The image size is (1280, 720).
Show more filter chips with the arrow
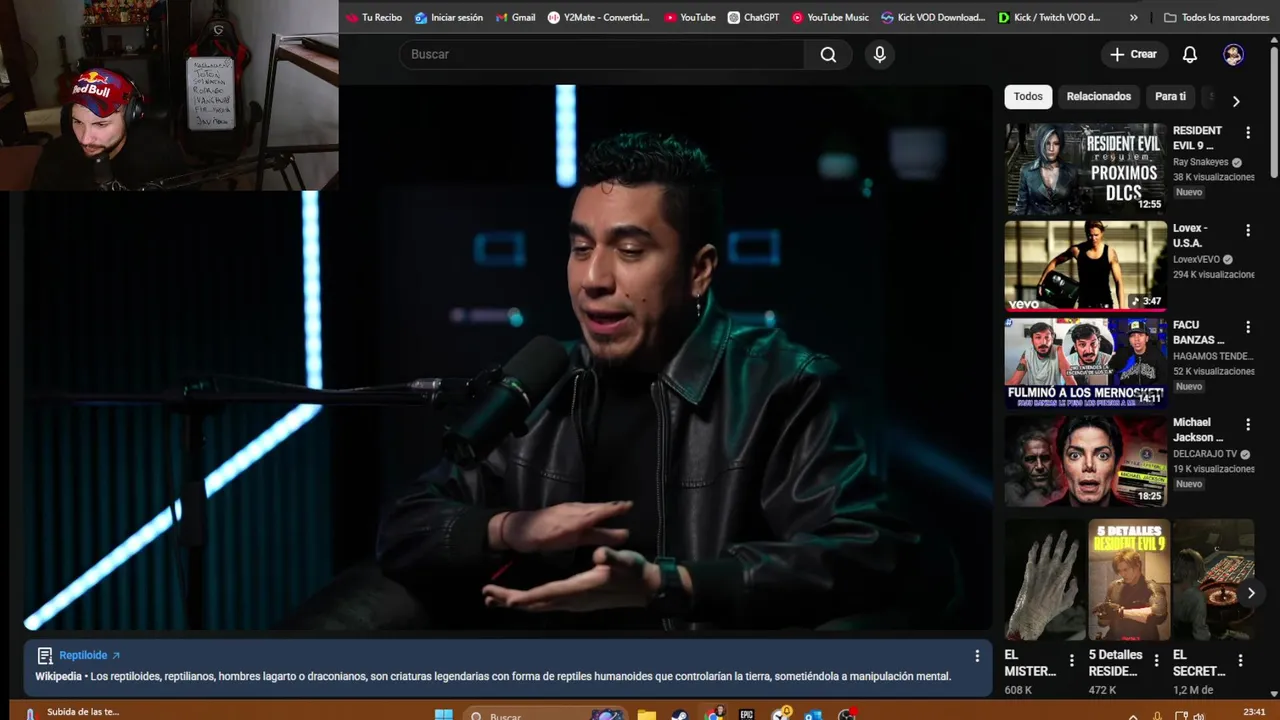click(x=1236, y=100)
